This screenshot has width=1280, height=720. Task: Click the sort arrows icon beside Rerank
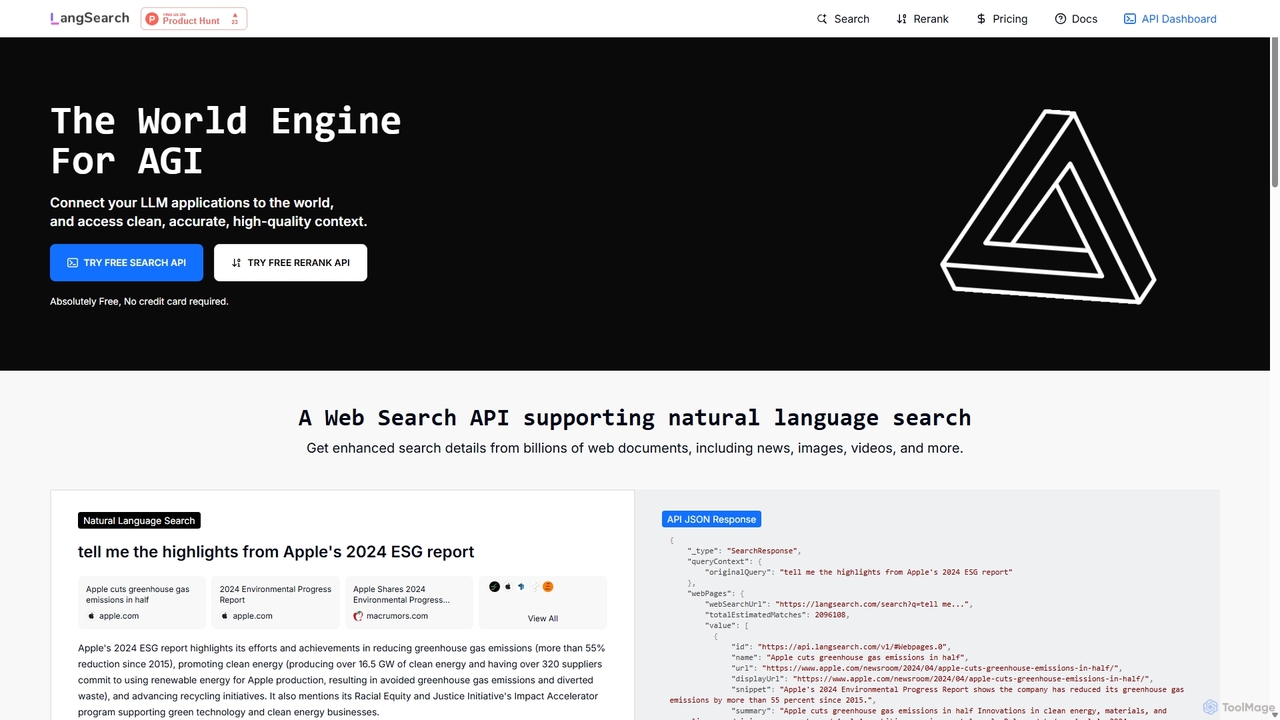pyautogui.click(x=901, y=19)
